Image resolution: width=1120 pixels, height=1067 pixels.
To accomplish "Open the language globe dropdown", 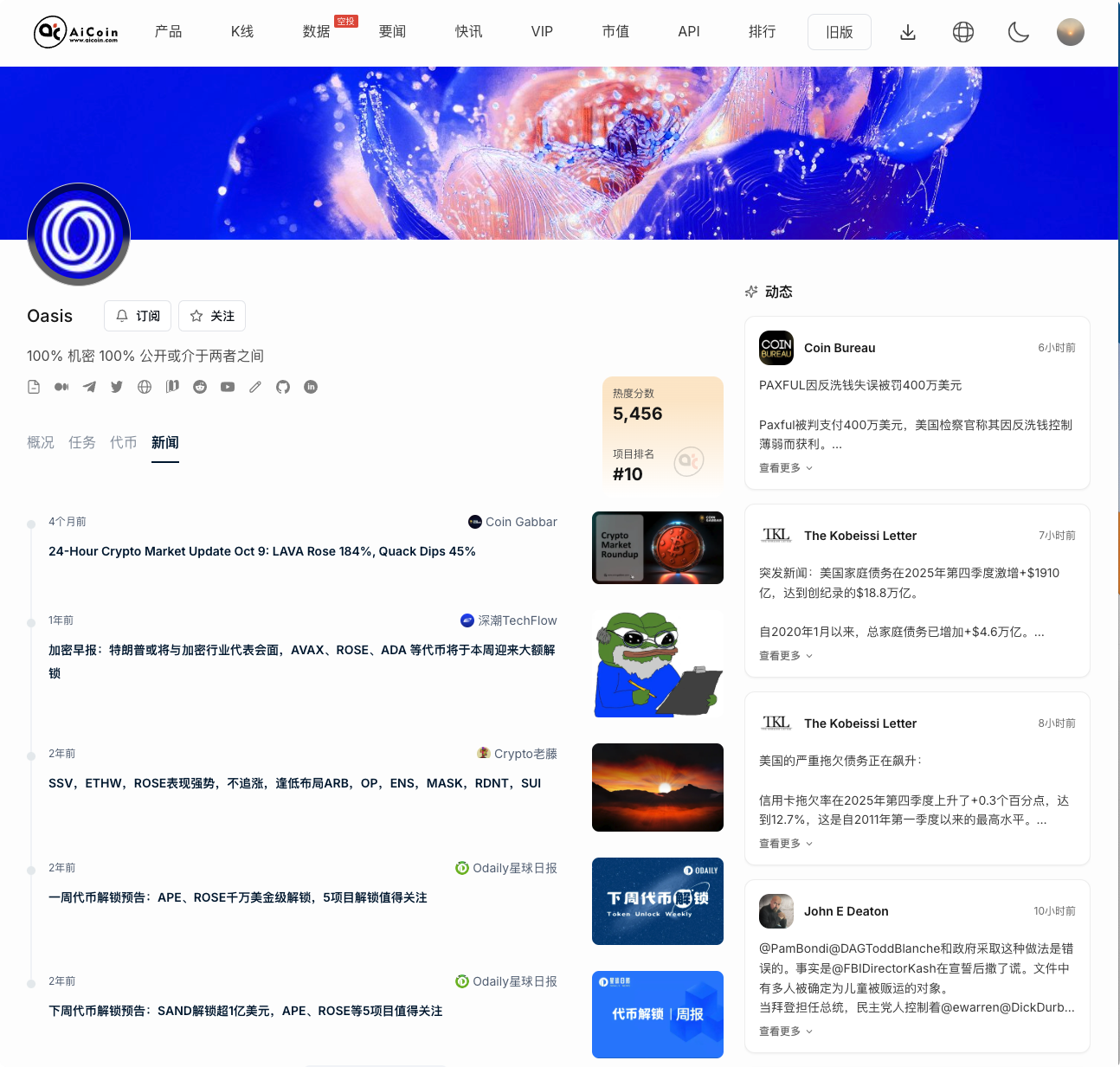I will [x=962, y=32].
